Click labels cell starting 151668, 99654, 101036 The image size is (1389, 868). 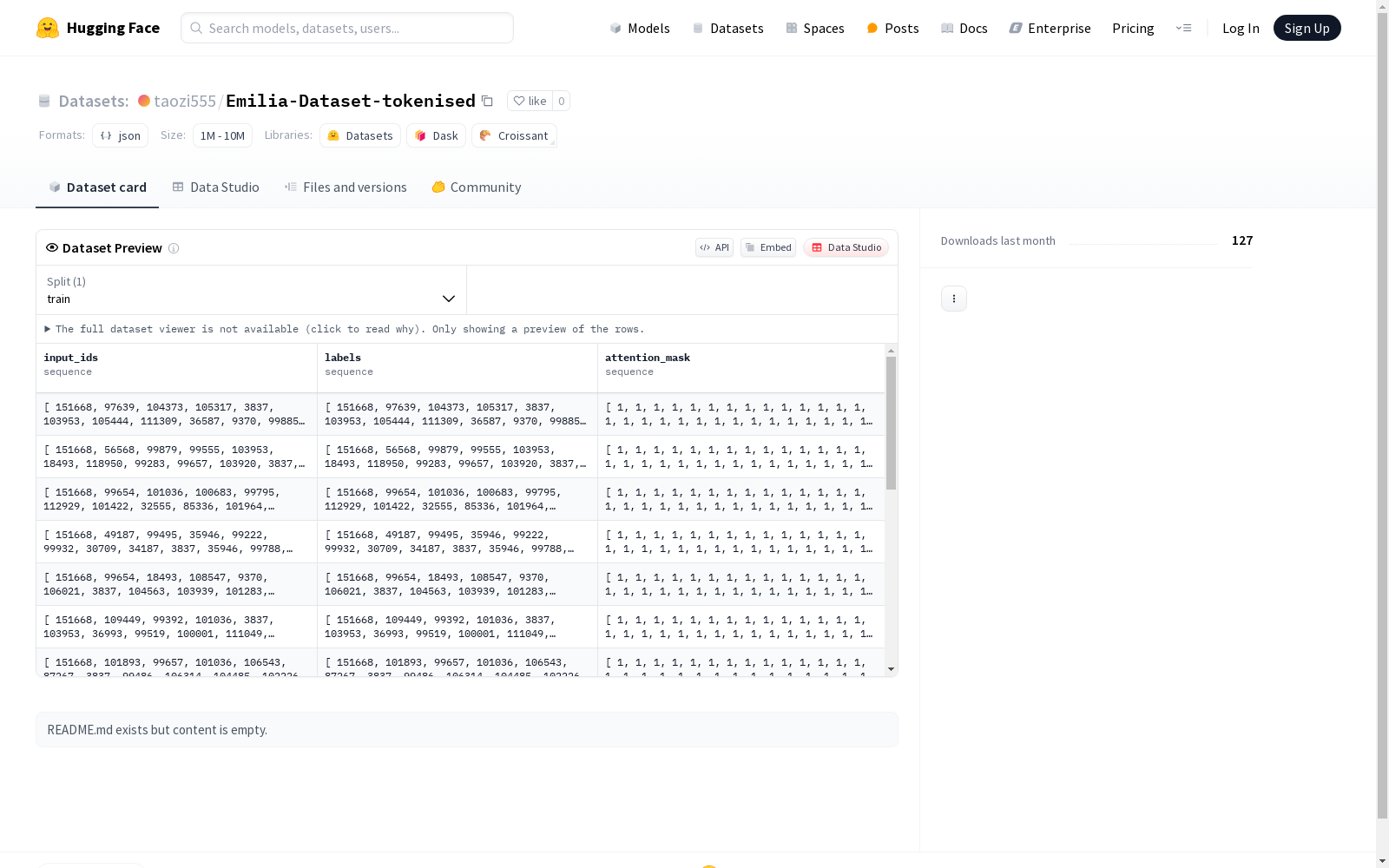click(458, 499)
